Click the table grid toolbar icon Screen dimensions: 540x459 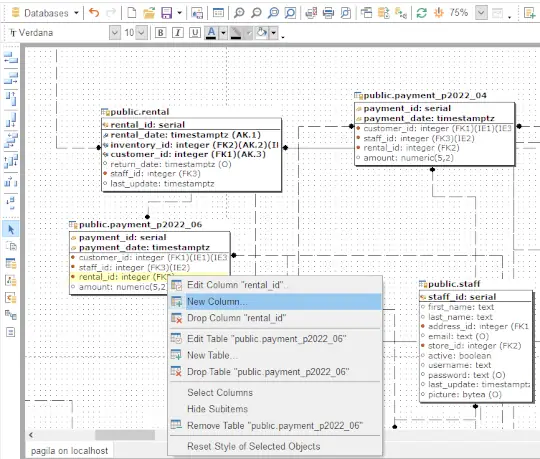tap(218, 13)
